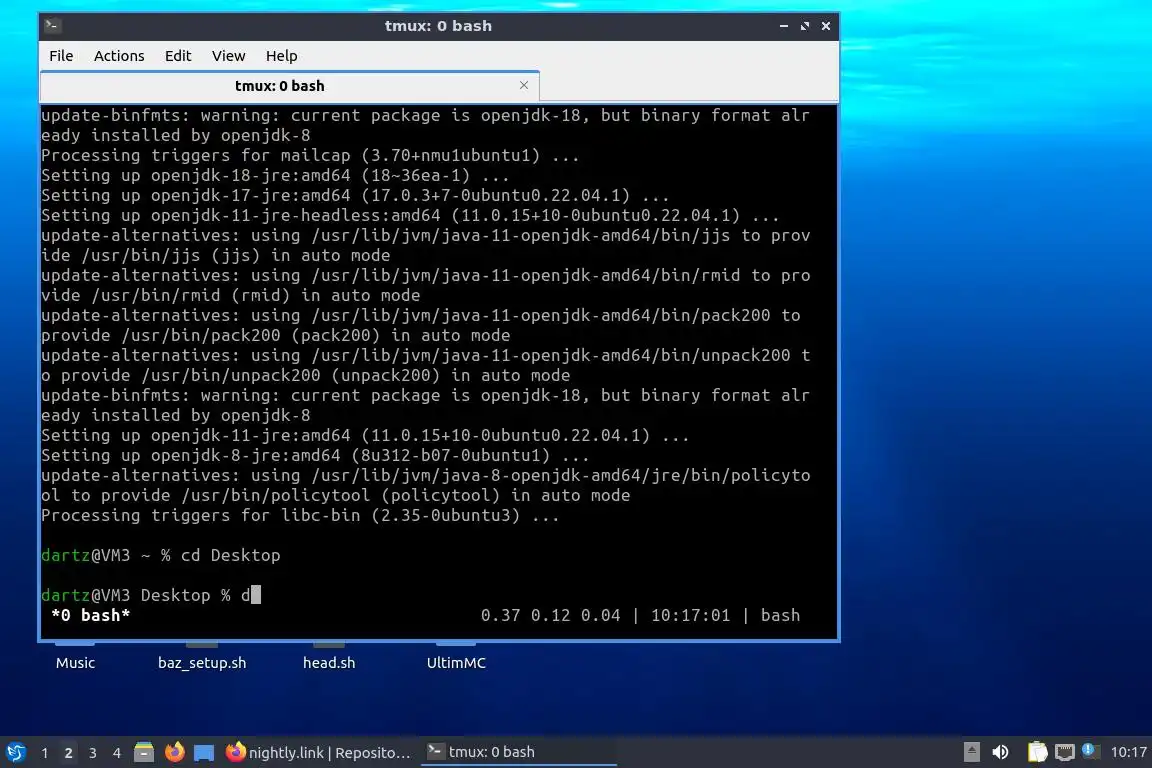
Task: Click the 'Setting up openjdk-17-jre:amd64' line
Action: [355, 195]
